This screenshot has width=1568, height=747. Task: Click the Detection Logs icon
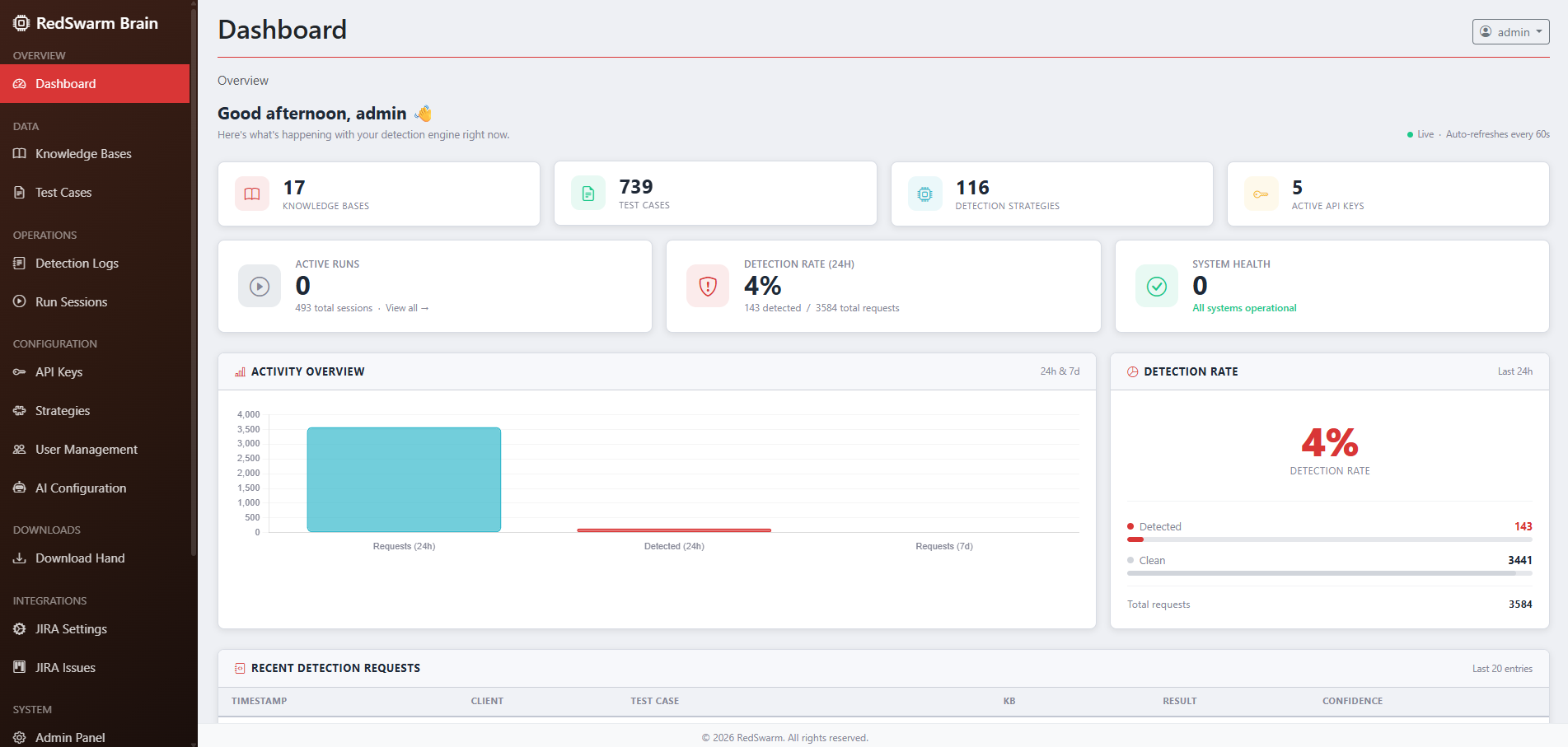19,263
